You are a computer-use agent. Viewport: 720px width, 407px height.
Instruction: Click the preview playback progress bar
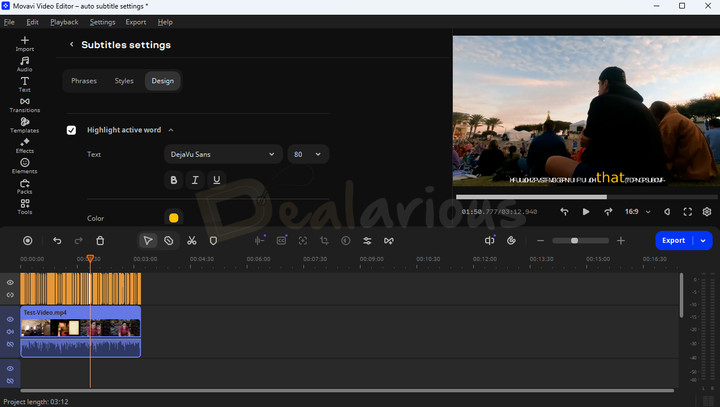(x=588, y=197)
